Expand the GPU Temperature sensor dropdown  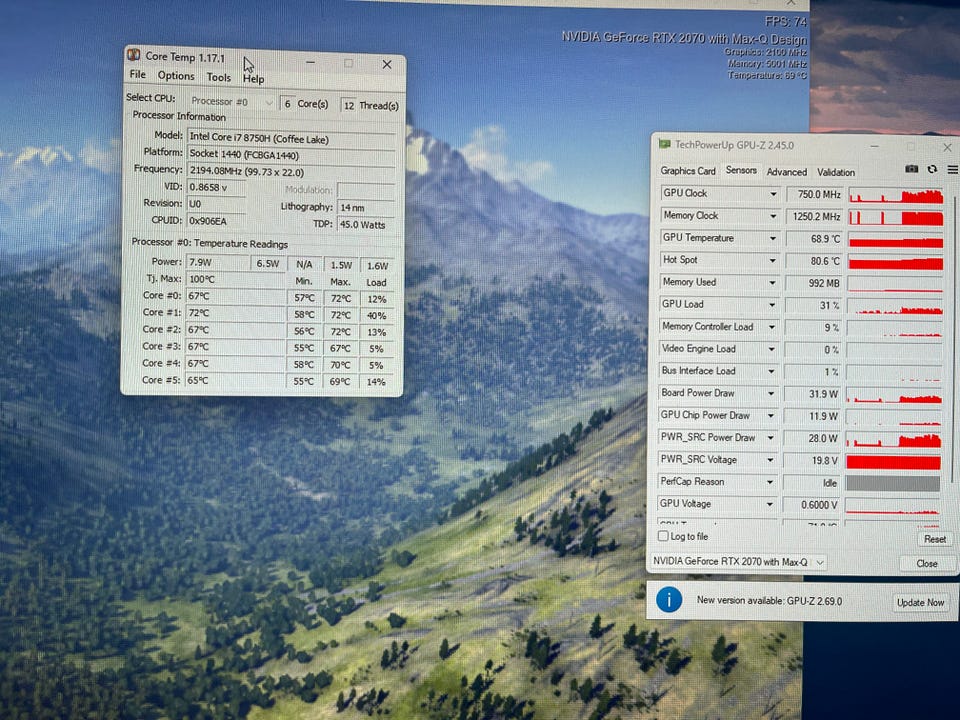773,238
